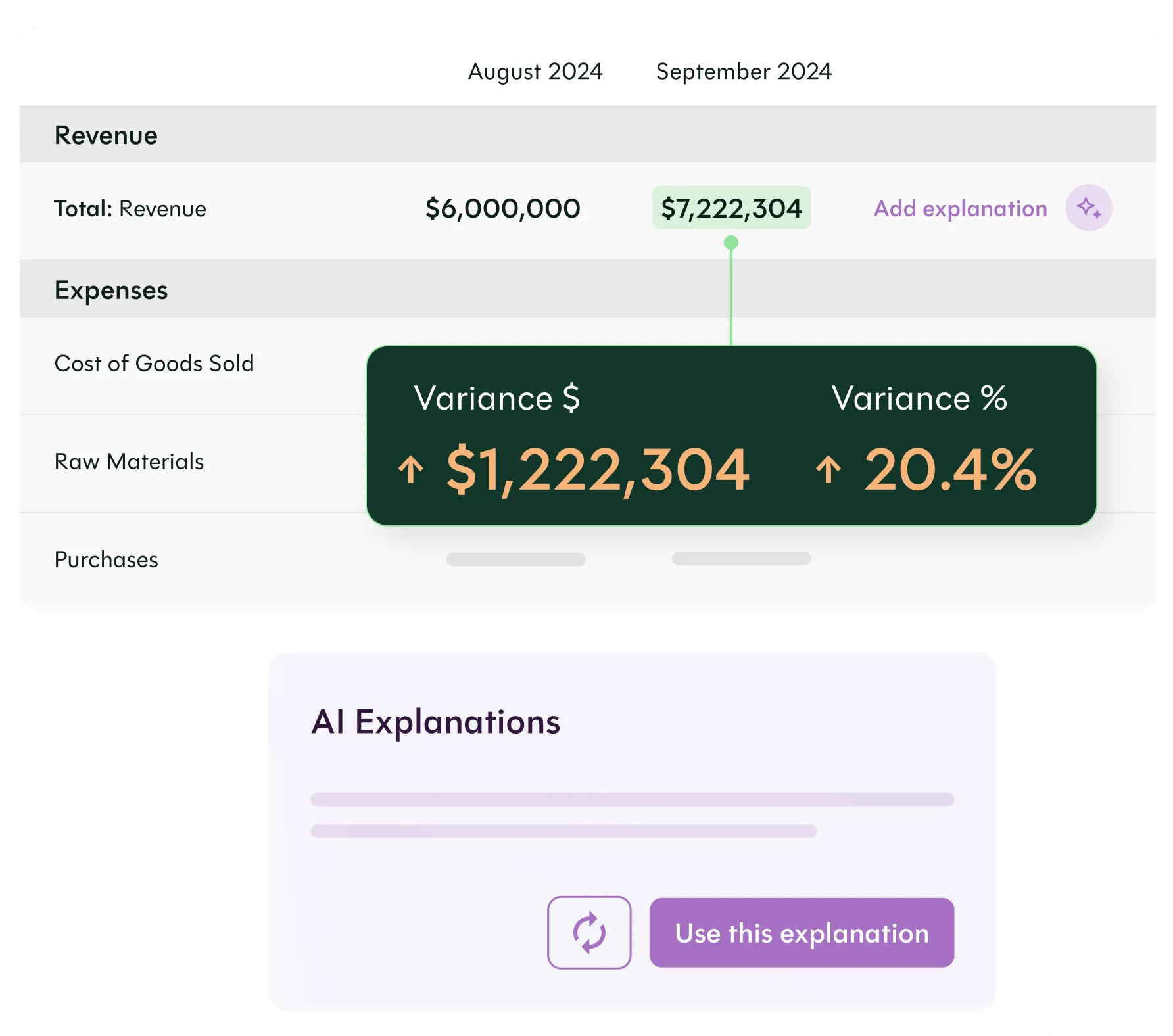Select the Purchases row
1173x1036 pixels.
[106, 560]
